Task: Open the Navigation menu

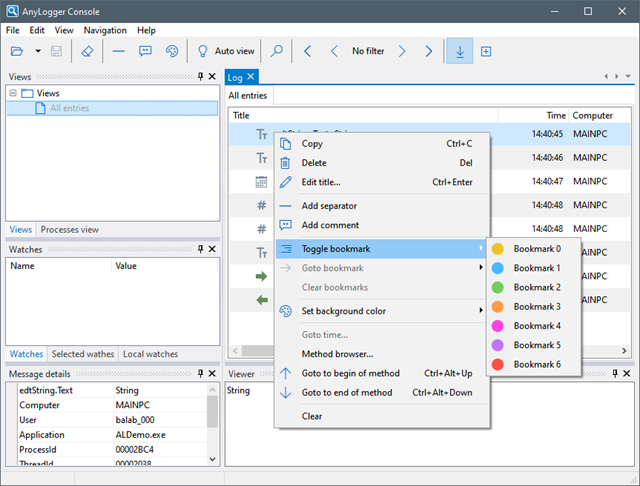Action: [105, 31]
